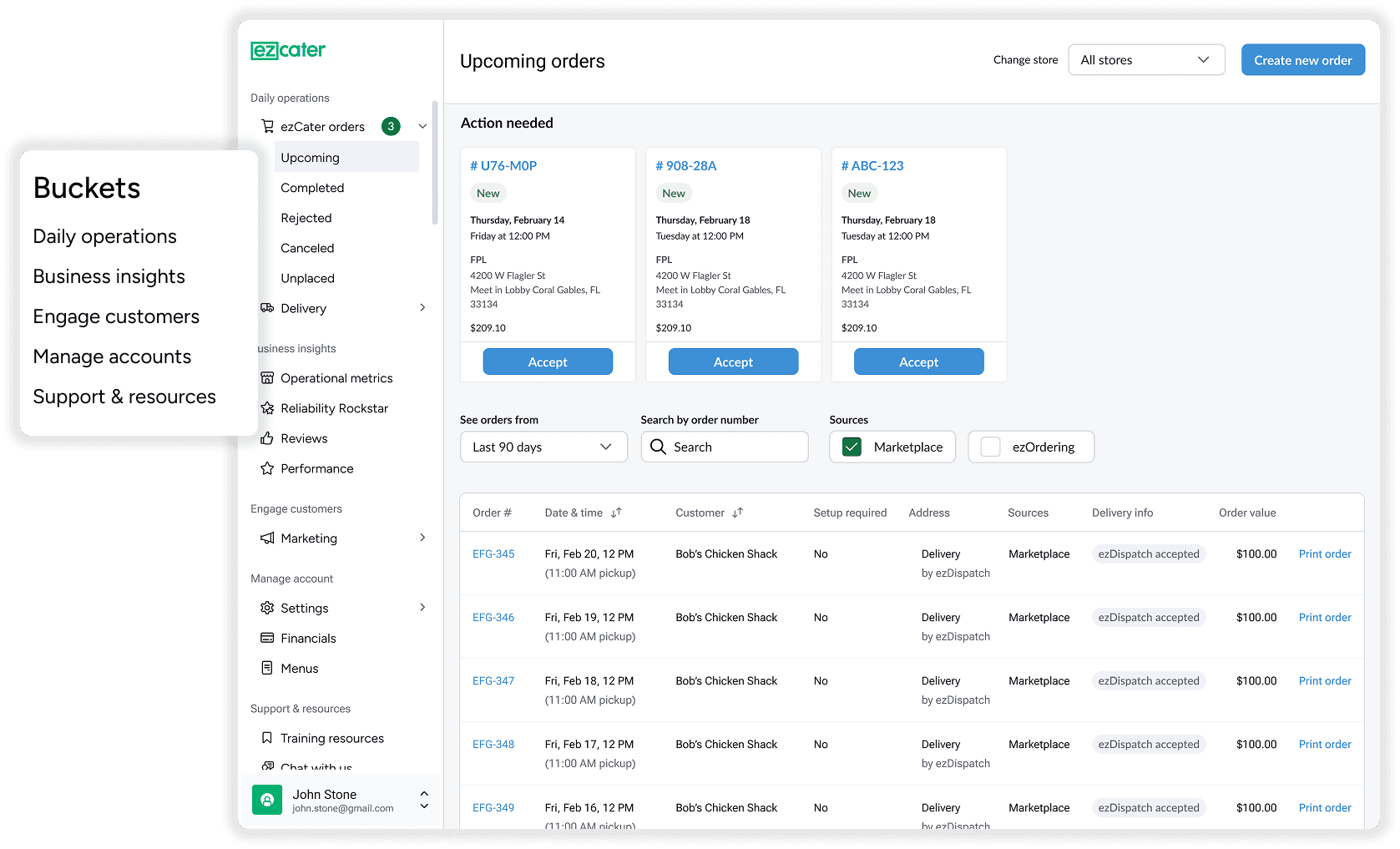The width and height of the screenshot is (1400, 849).
Task: Open order card title # ABC-123
Action: pos(872,165)
